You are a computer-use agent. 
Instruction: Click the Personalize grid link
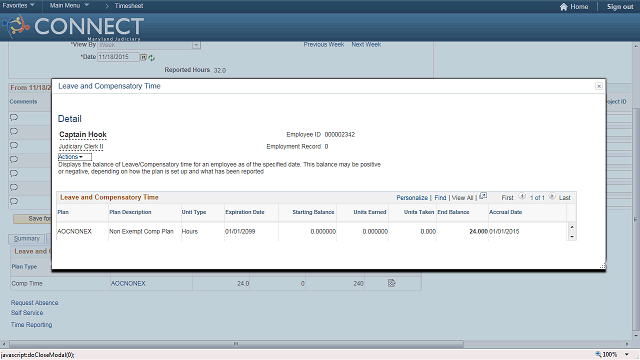[x=412, y=198]
